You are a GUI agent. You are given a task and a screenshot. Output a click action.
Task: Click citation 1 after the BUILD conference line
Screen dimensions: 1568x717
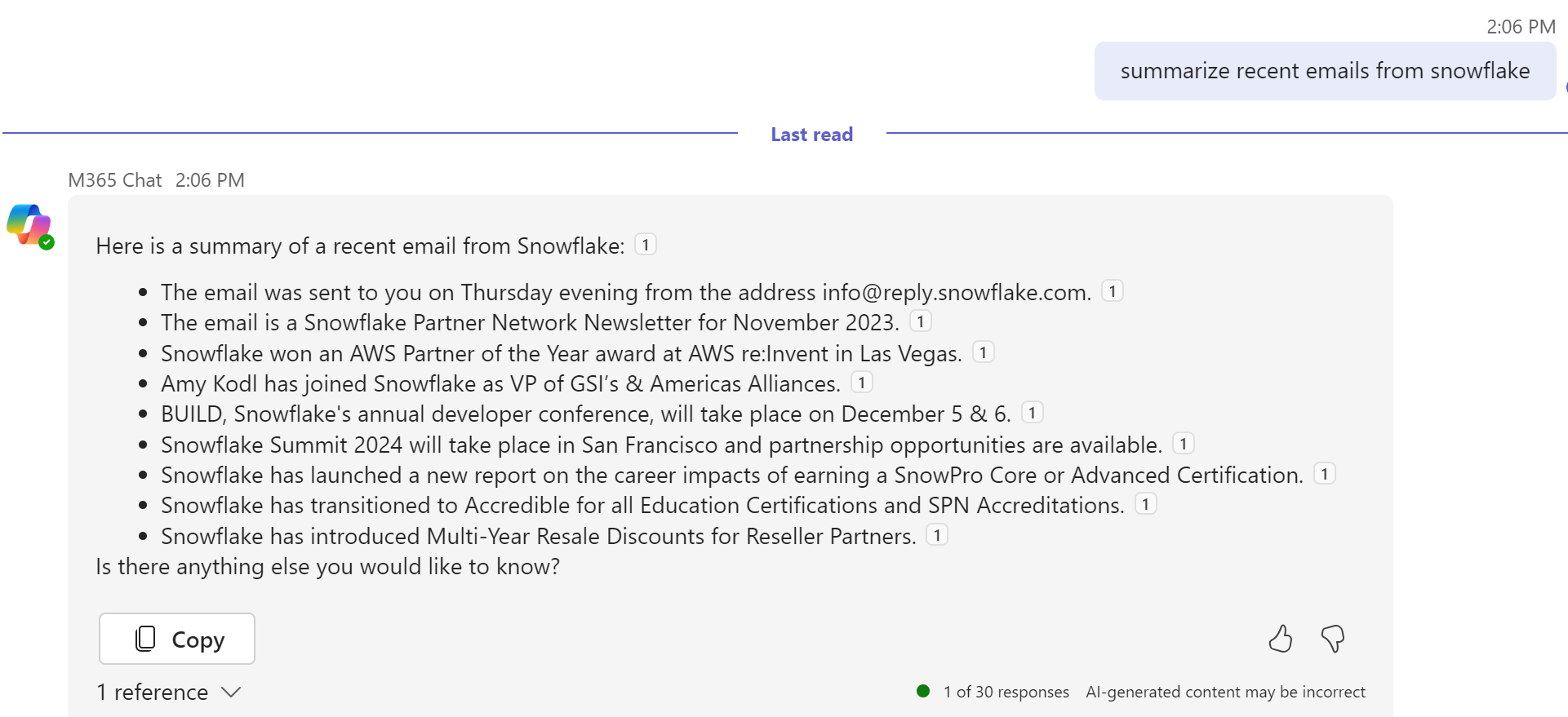(1032, 413)
